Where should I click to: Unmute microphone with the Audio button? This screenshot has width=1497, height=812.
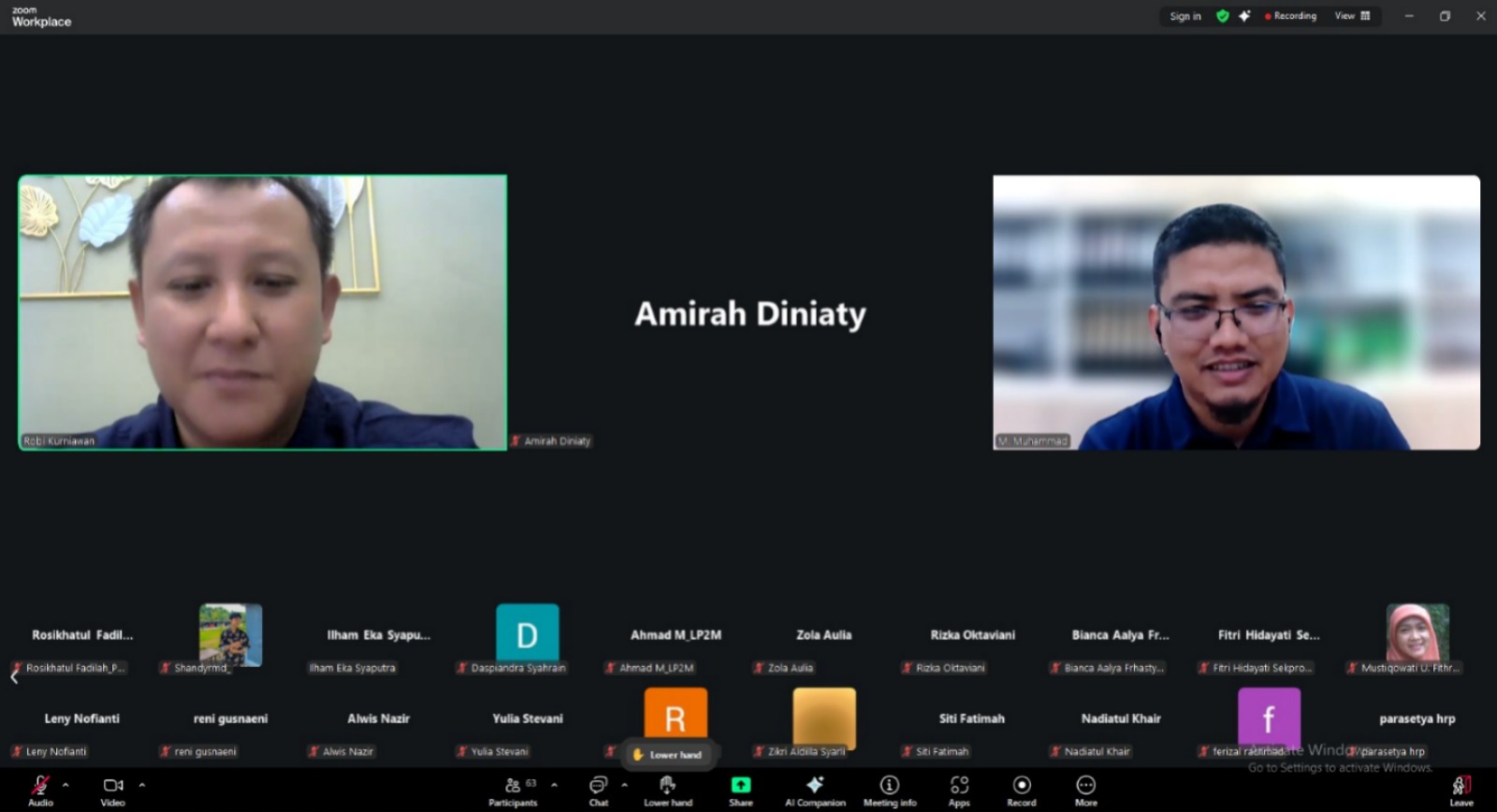[40, 789]
